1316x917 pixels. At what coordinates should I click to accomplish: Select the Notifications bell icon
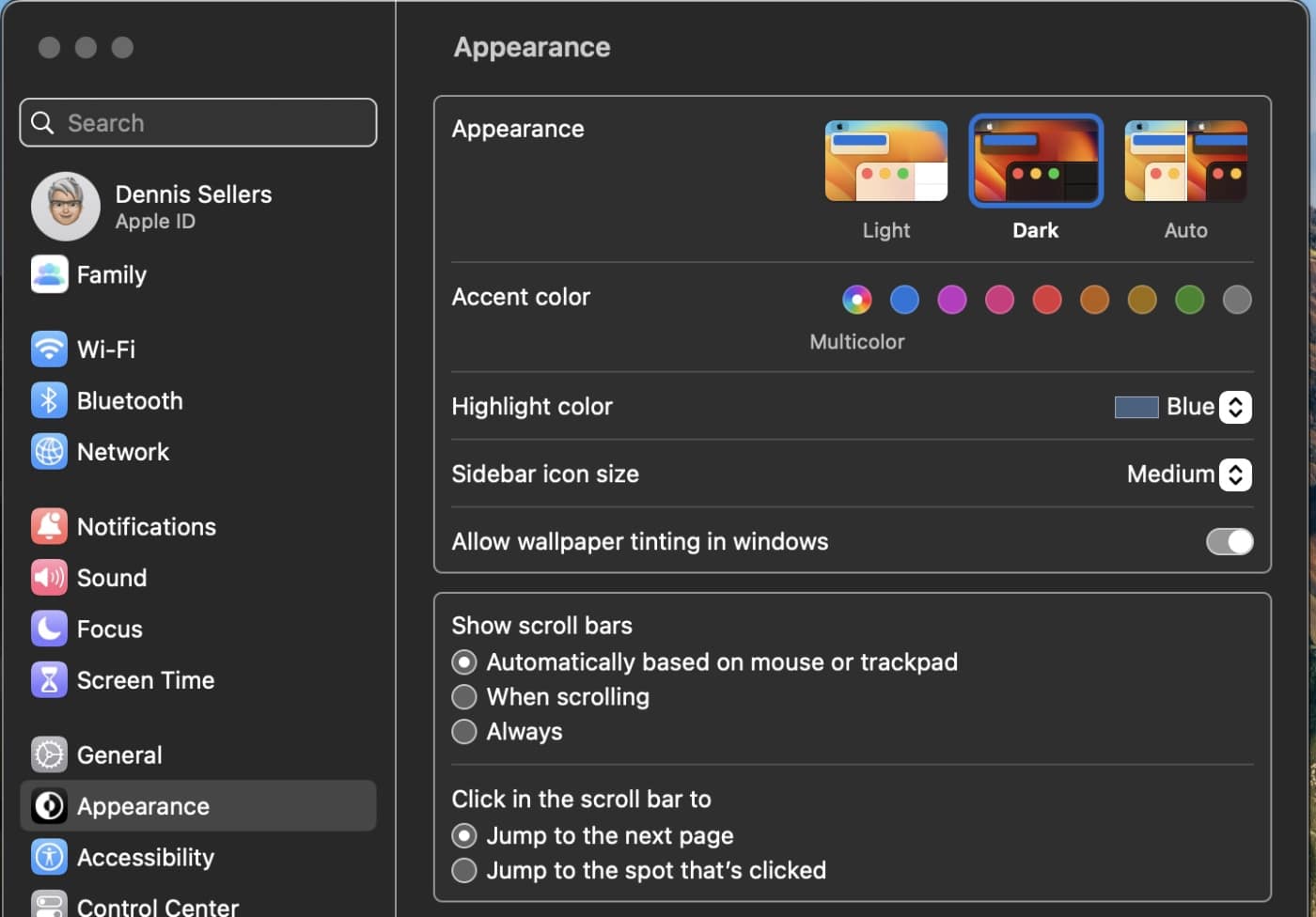coord(49,526)
